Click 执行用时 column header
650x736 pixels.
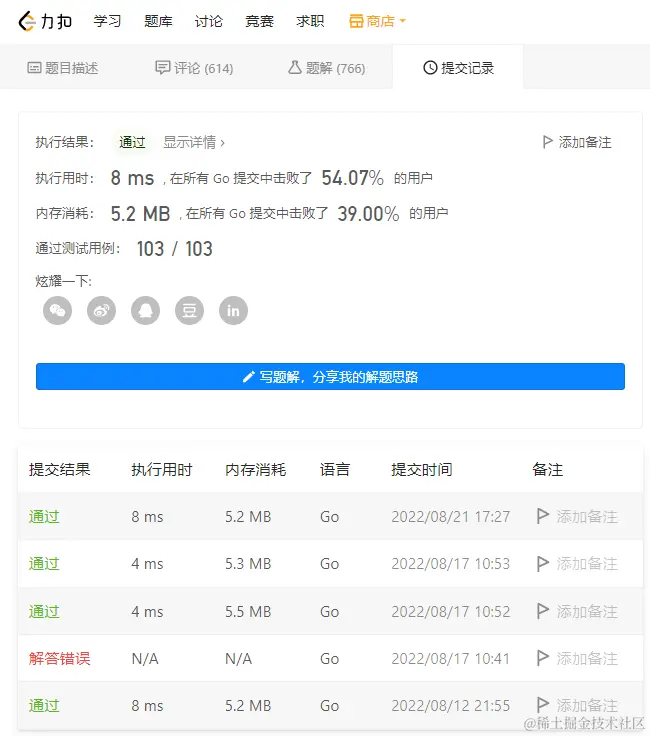point(162,469)
